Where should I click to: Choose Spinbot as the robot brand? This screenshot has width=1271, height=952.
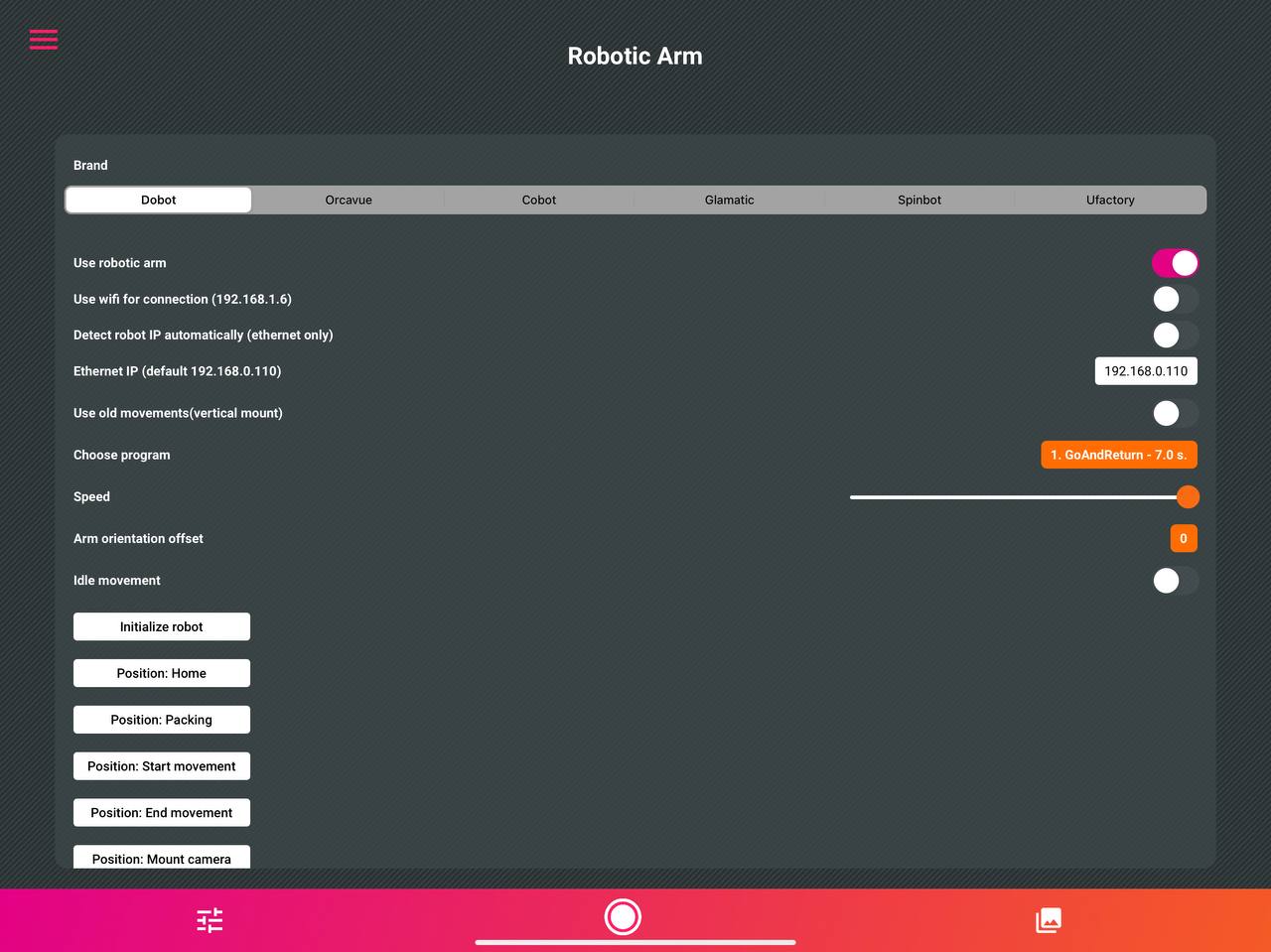click(918, 200)
